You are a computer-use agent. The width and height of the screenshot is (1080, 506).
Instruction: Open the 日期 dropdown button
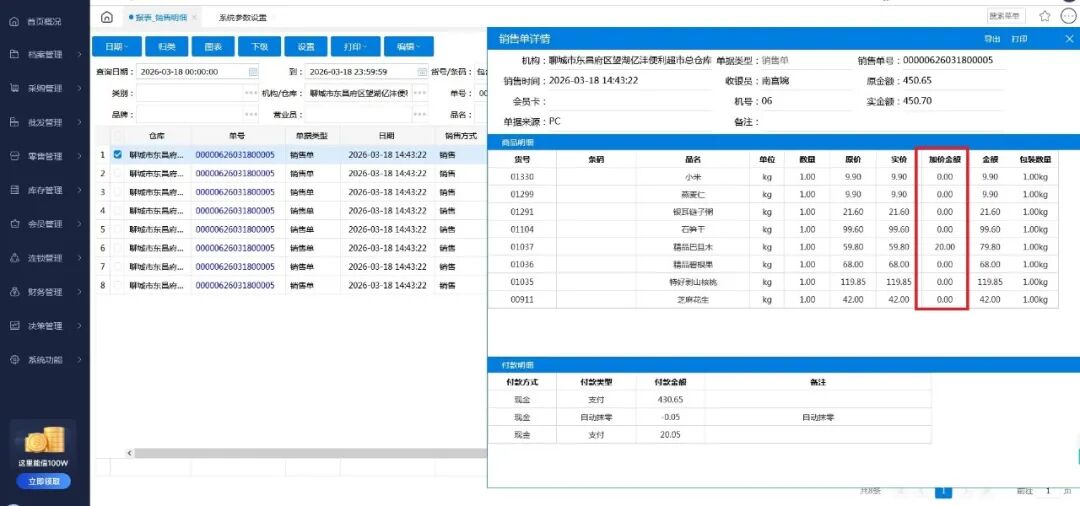pyautogui.click(x=115, y=47)
